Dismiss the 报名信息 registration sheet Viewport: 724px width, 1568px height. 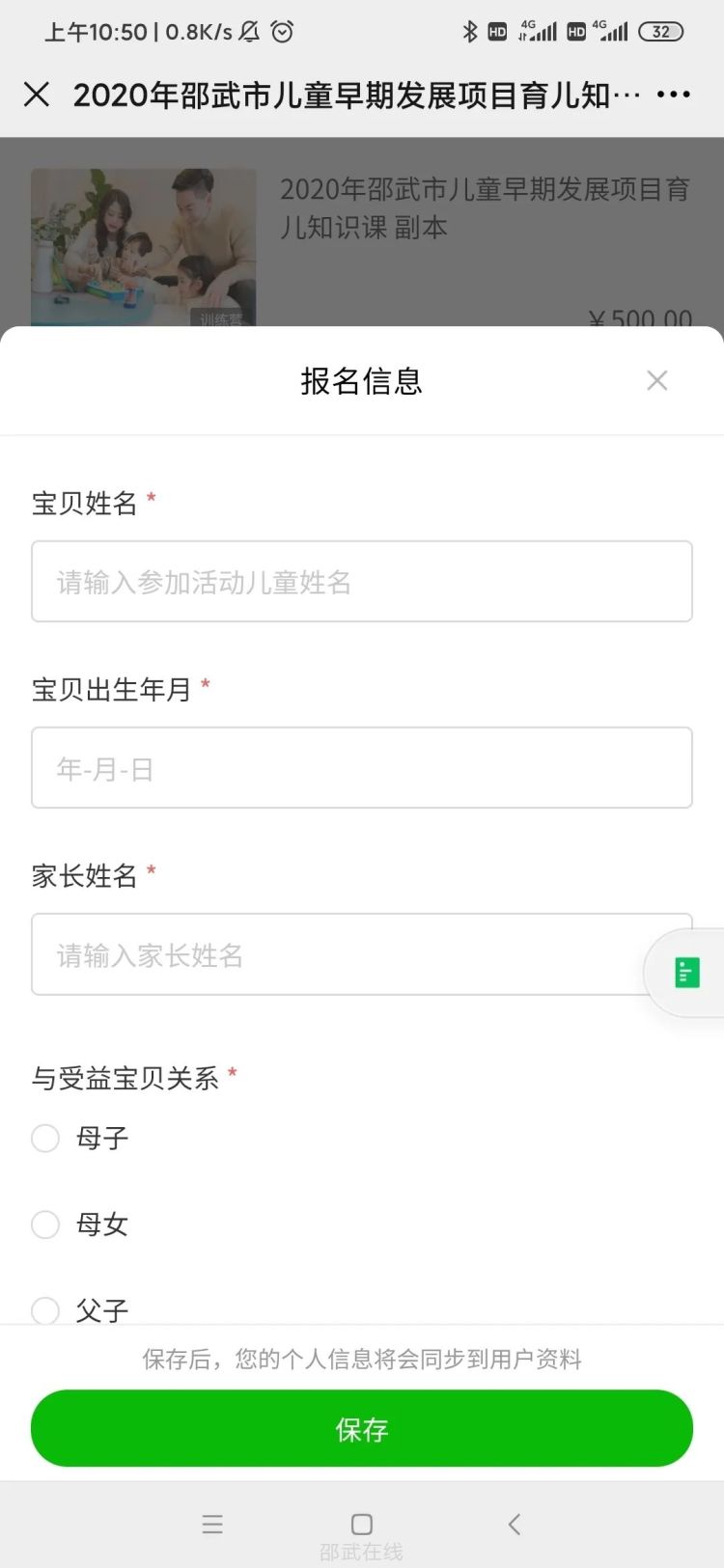pos(657,381)
